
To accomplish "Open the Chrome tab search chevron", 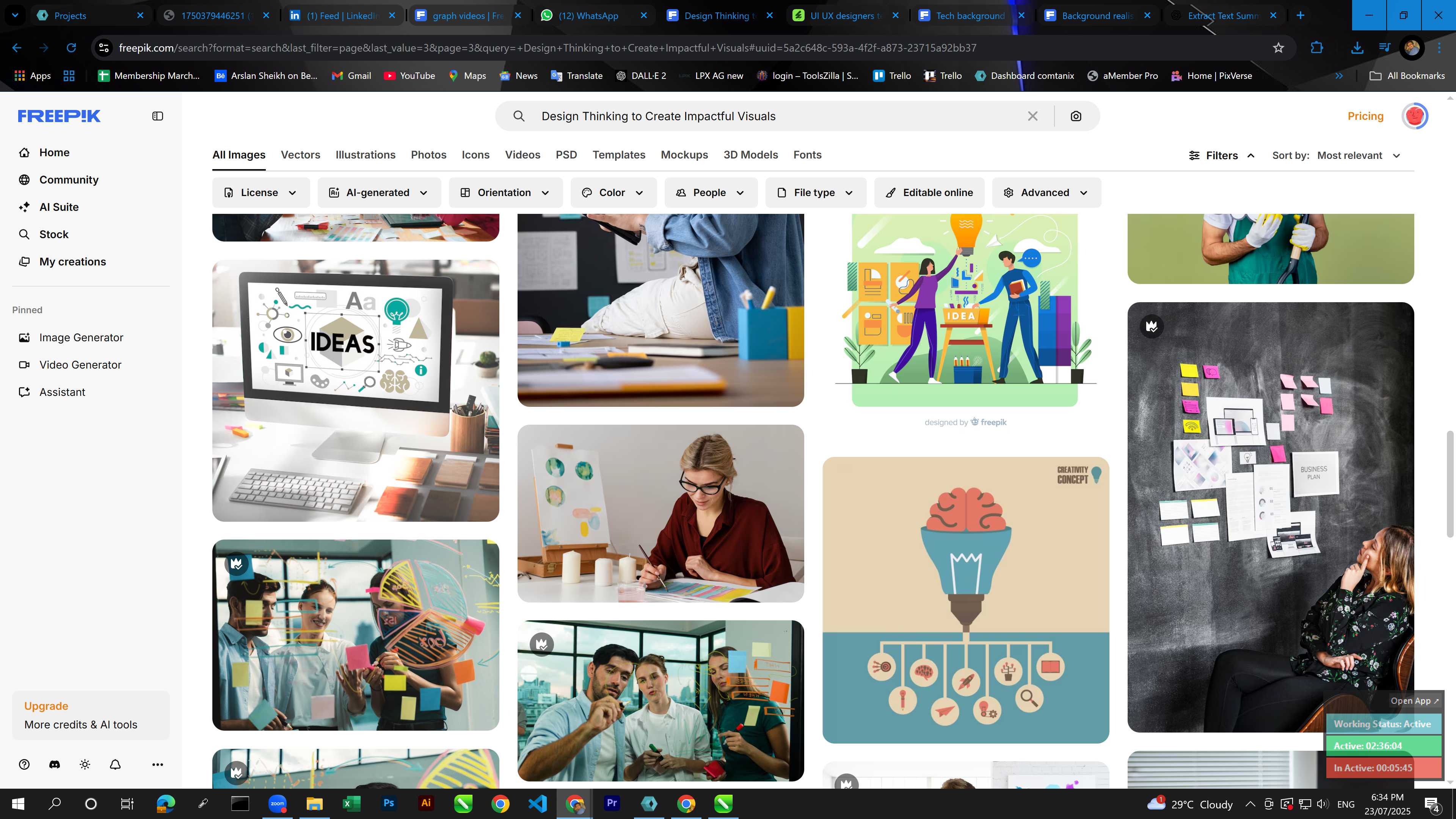I will (x=15, y=15).
